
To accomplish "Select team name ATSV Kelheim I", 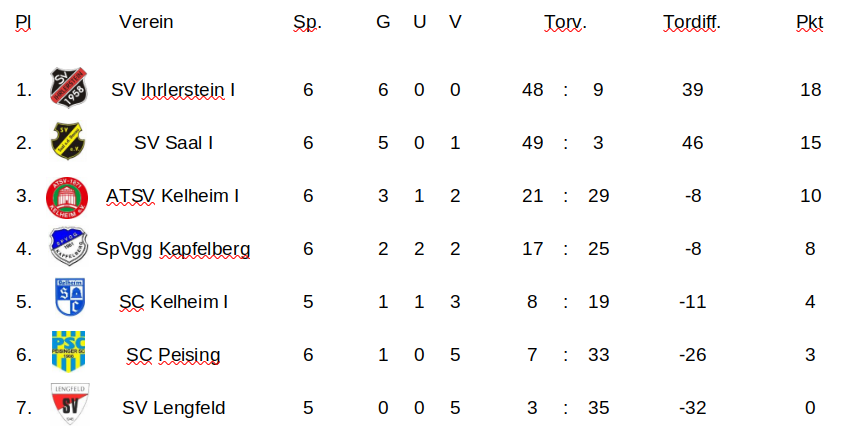I will 172,195.
